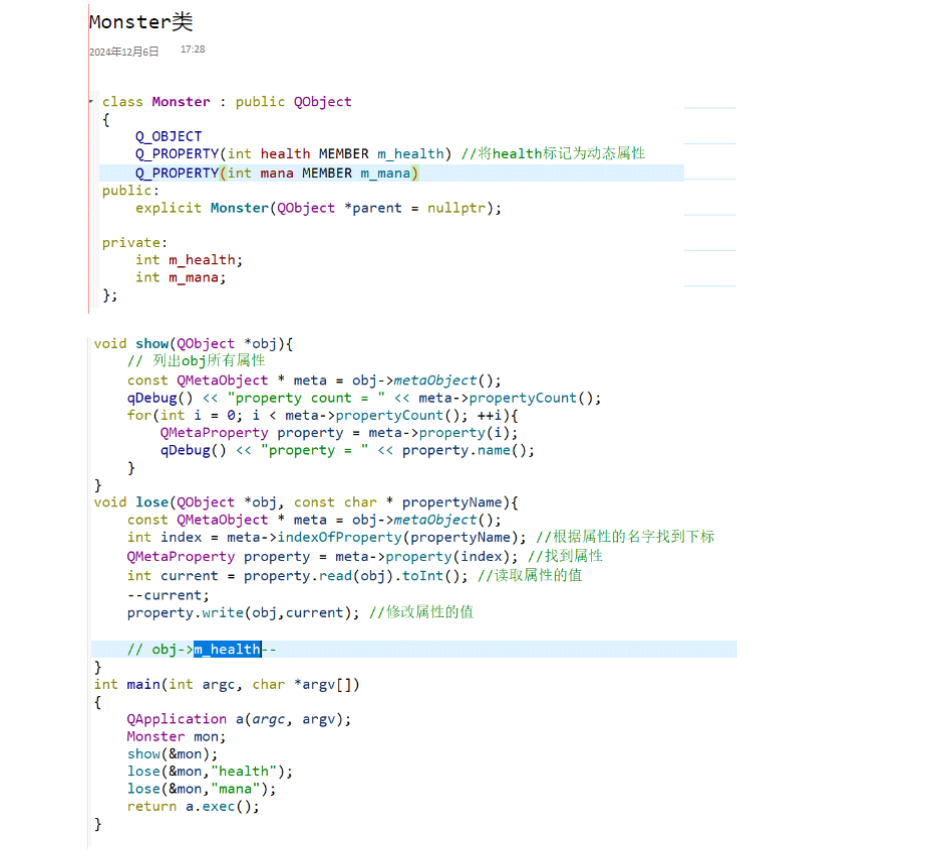The width and height of the screenshot is (940, 850).
Task: Click the lose(&mon,"mana"); call
Action: coord(201,789)
